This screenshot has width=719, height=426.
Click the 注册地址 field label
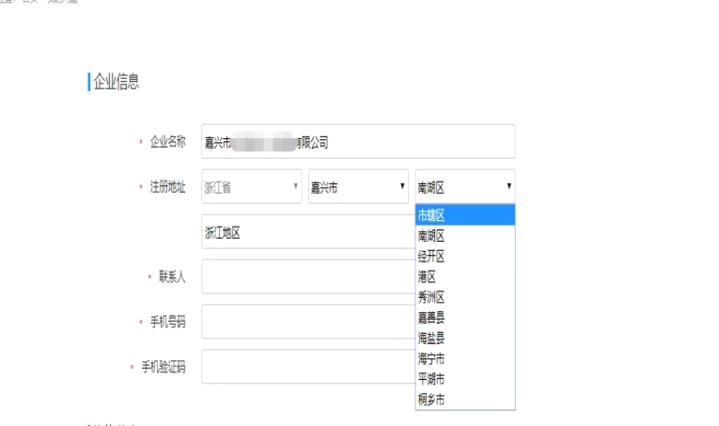coord(167,187)
